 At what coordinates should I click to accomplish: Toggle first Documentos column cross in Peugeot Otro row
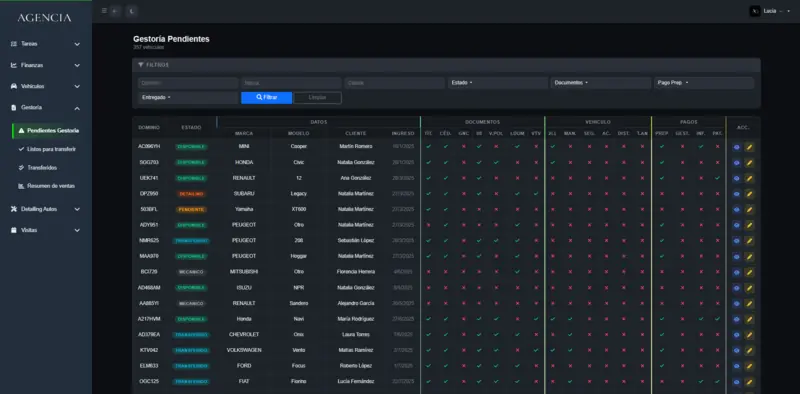(x=428, y=225)
